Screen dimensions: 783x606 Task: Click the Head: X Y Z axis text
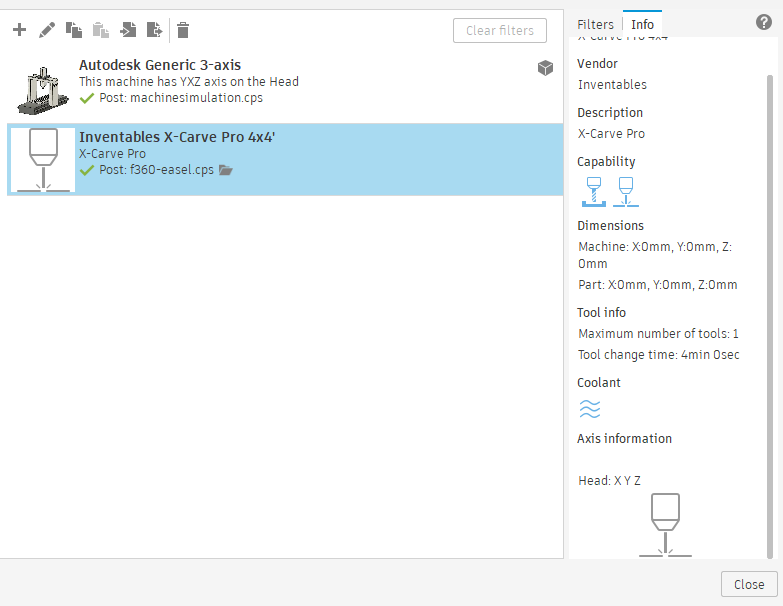(609, 481)
